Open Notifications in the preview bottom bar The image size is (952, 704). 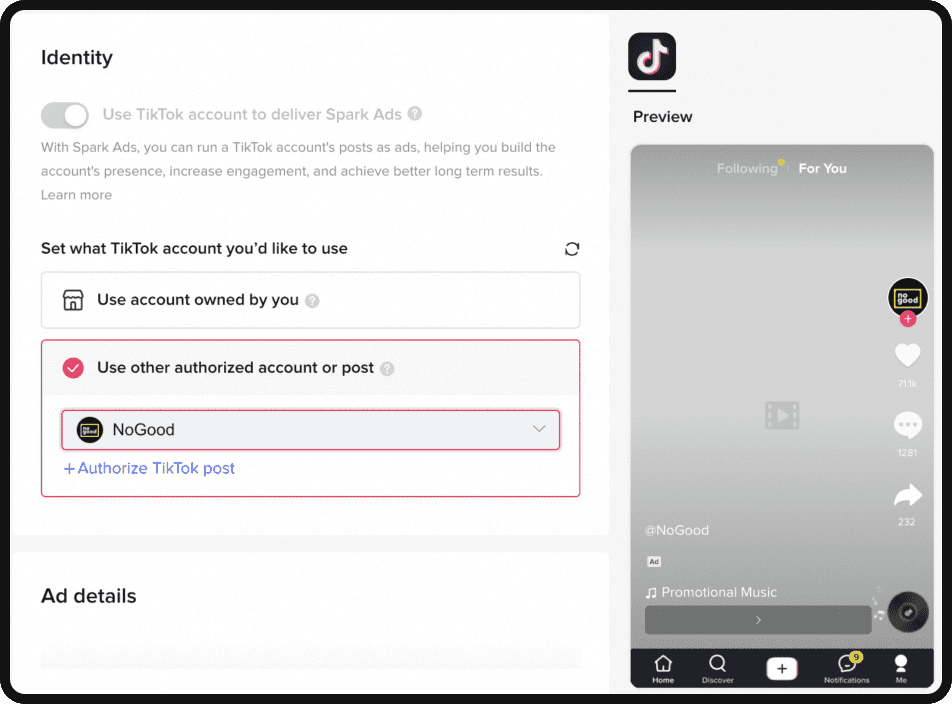[x=847, y=668]
